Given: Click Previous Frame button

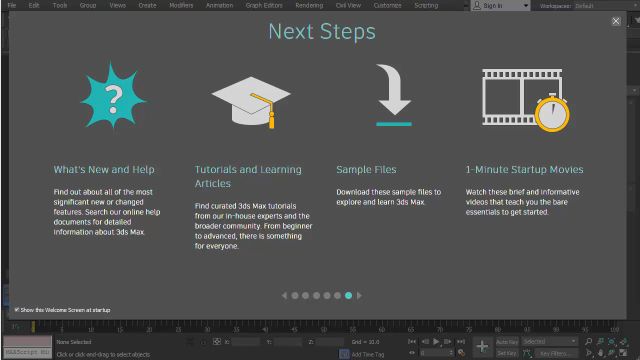Looking at the screenshot, I should [425, 341].
